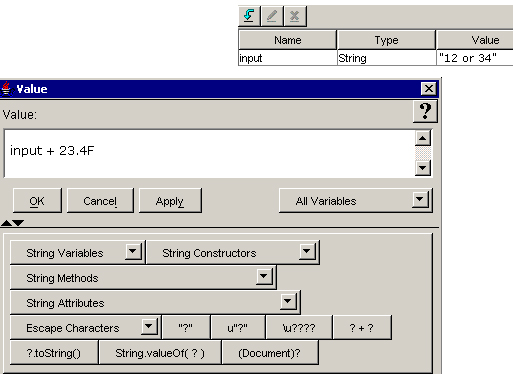Click the Java cup icon in titlebar
The width and height of the screenshot is (513, 374).
tap(6, 89)
